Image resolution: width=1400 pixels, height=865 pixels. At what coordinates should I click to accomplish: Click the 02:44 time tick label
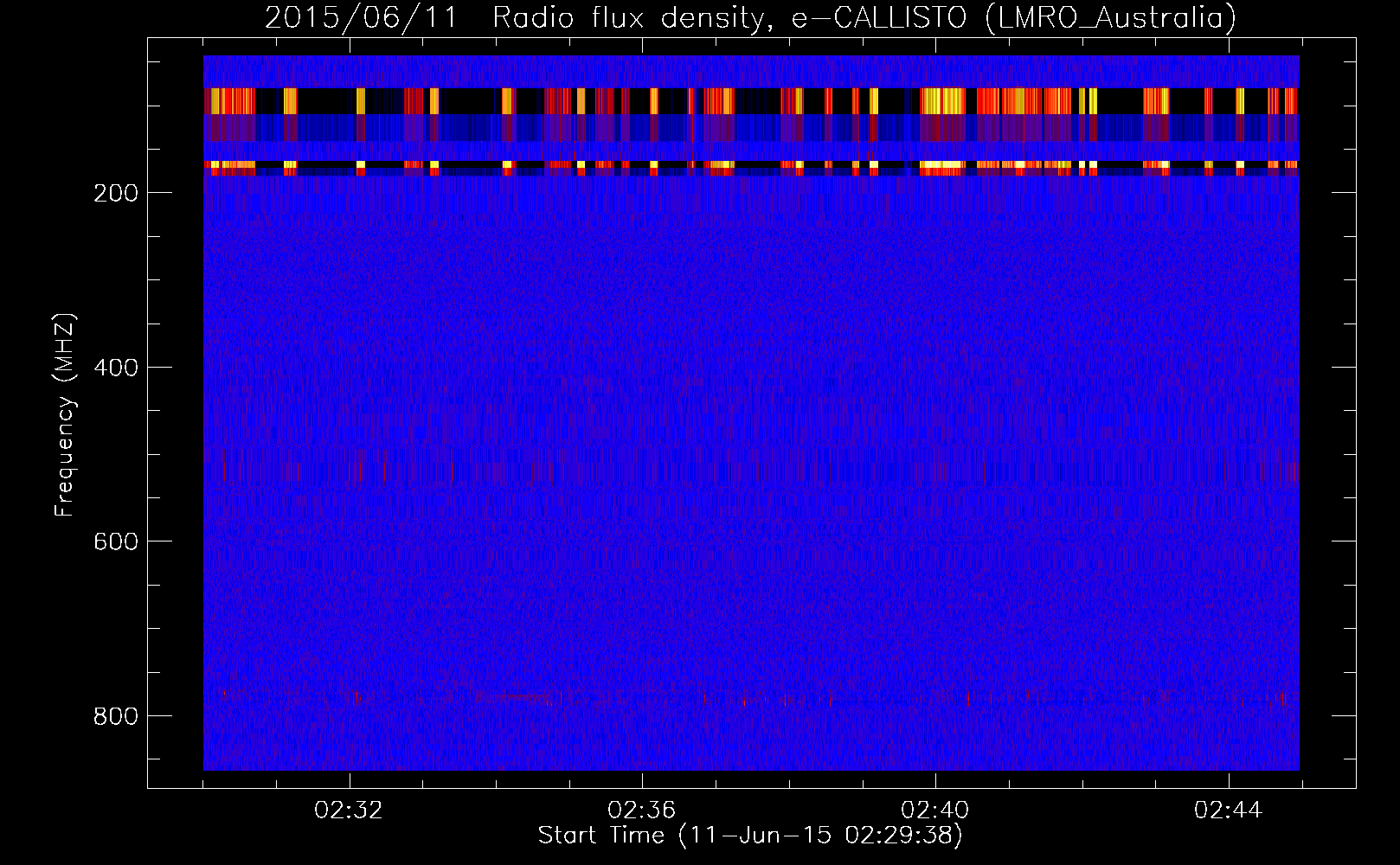pyautogui.click(x=1228, y=811)
